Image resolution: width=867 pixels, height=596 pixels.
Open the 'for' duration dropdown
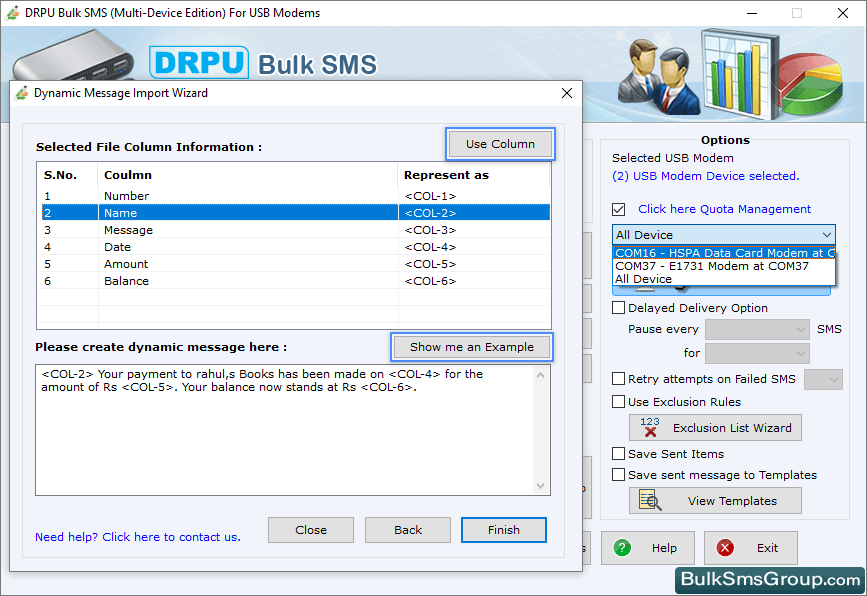[757, 353]
